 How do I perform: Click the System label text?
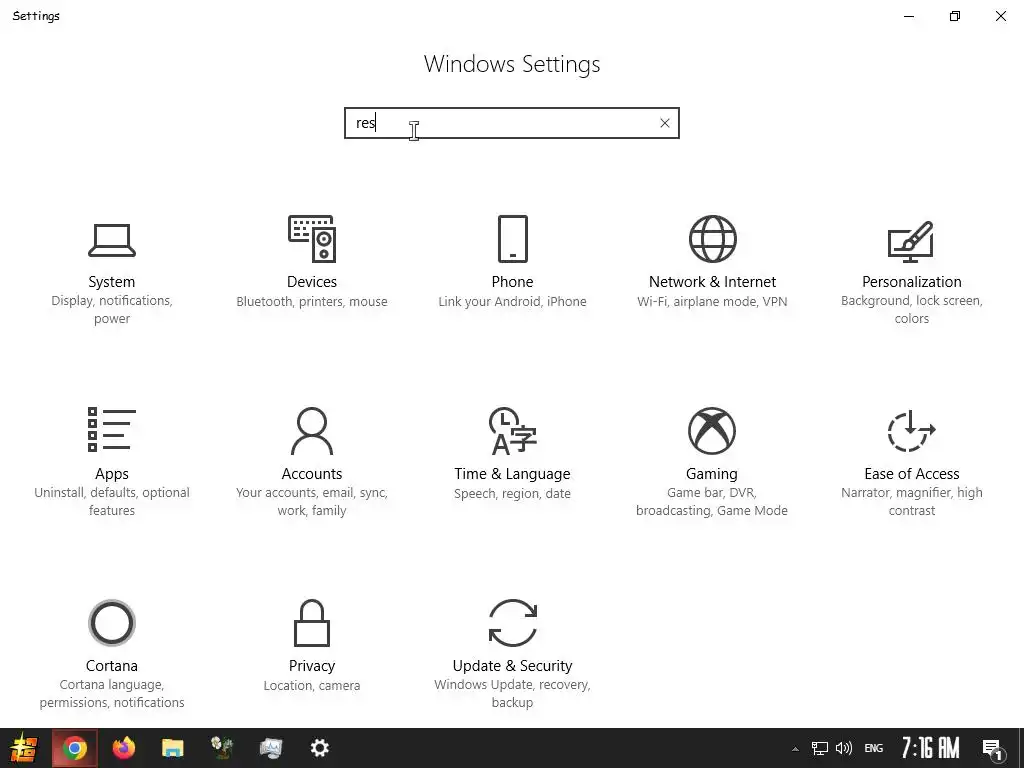coord(112,281)
